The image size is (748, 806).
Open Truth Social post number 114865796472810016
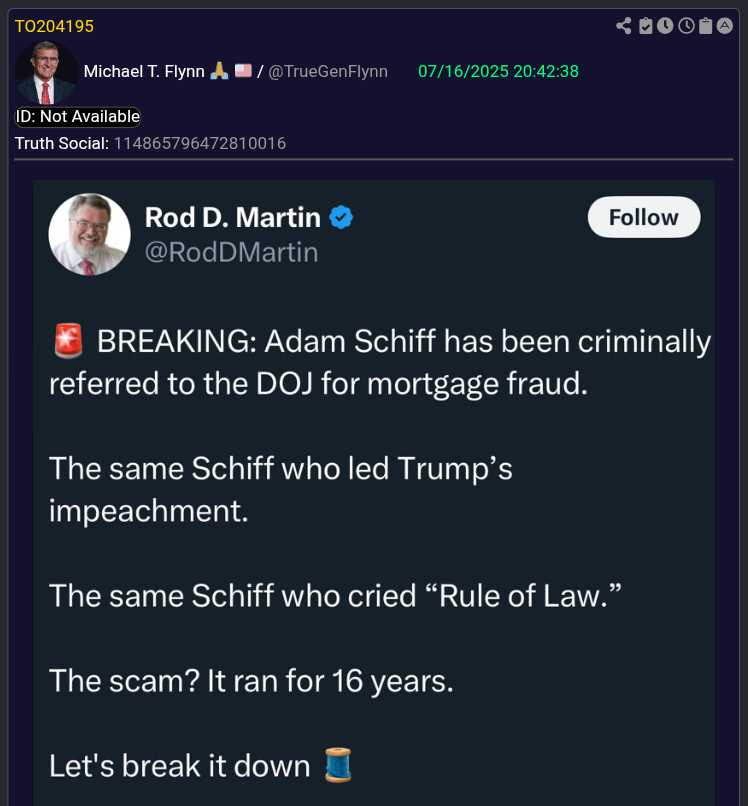(200, 143)
